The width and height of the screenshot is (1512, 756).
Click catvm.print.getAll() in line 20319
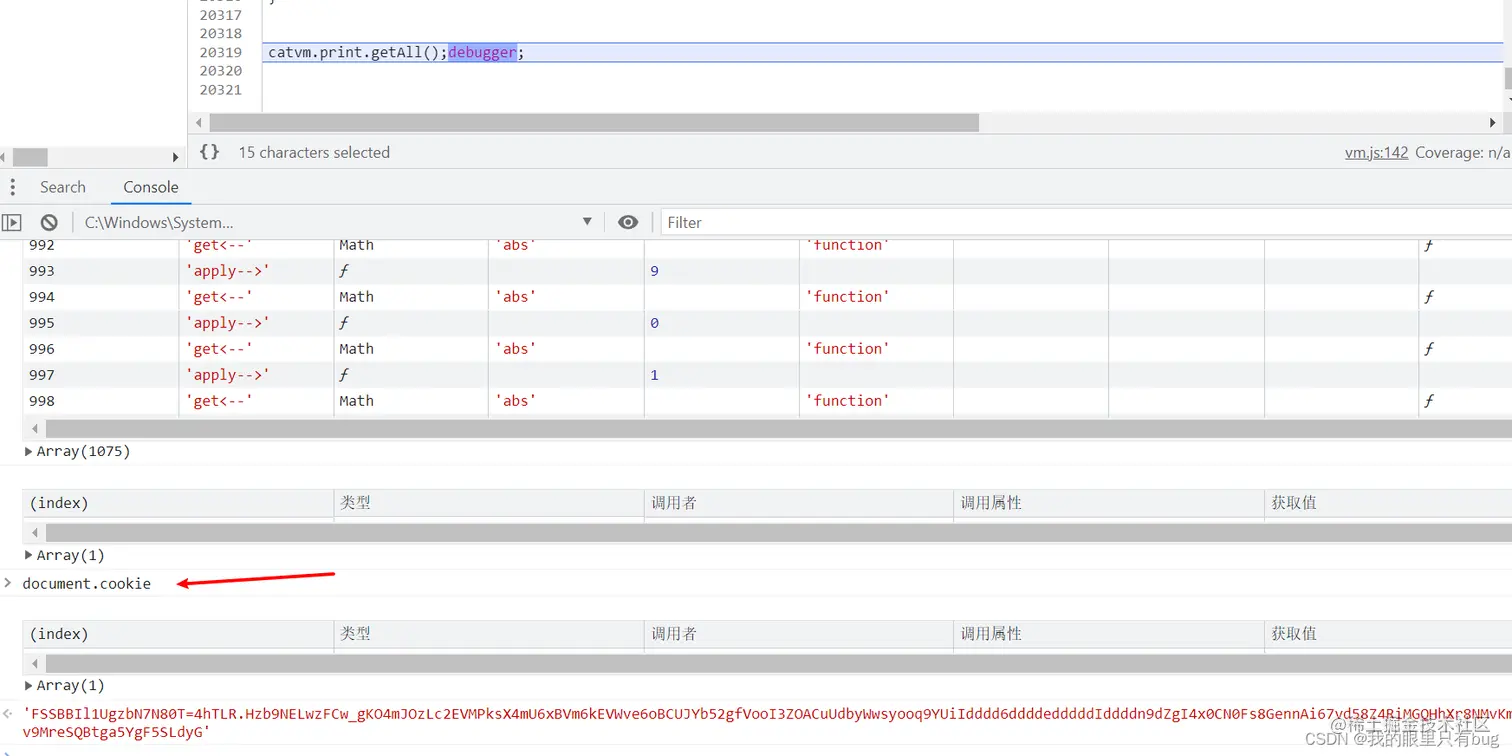pyautogui.click(x=354, y=52)
